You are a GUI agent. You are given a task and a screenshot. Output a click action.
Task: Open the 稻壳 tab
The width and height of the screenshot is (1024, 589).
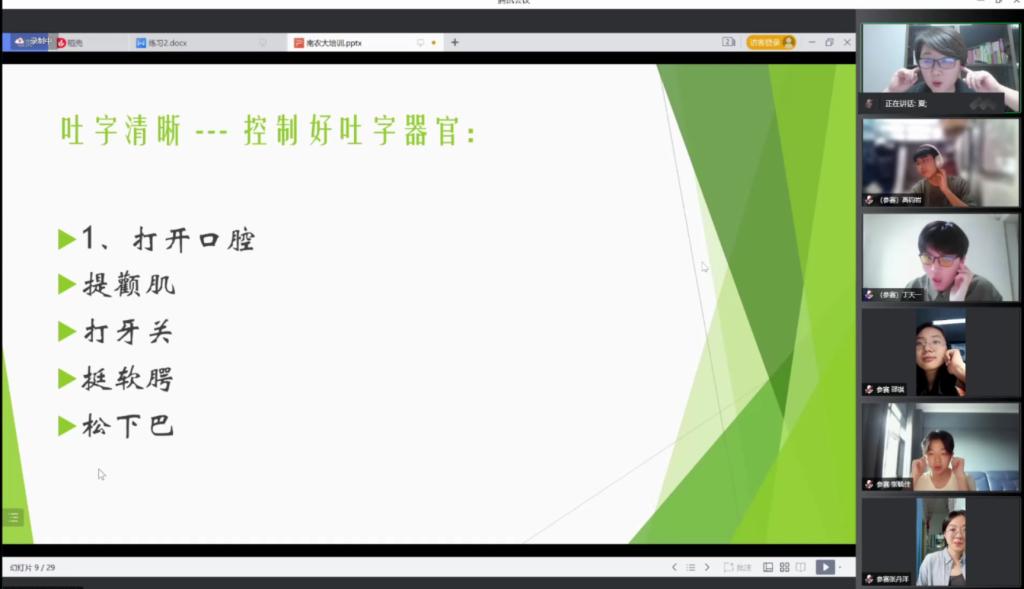tap(74, 43)
